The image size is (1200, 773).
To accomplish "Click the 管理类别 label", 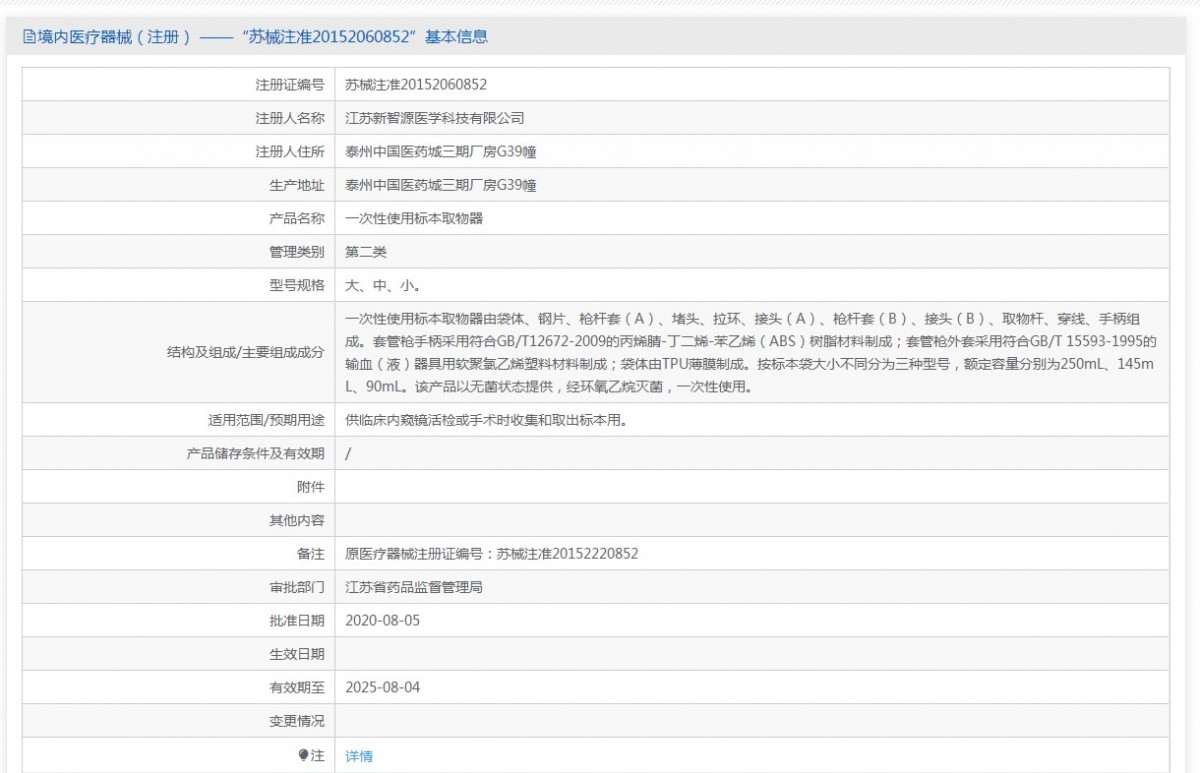I will [x=297, y=252].
